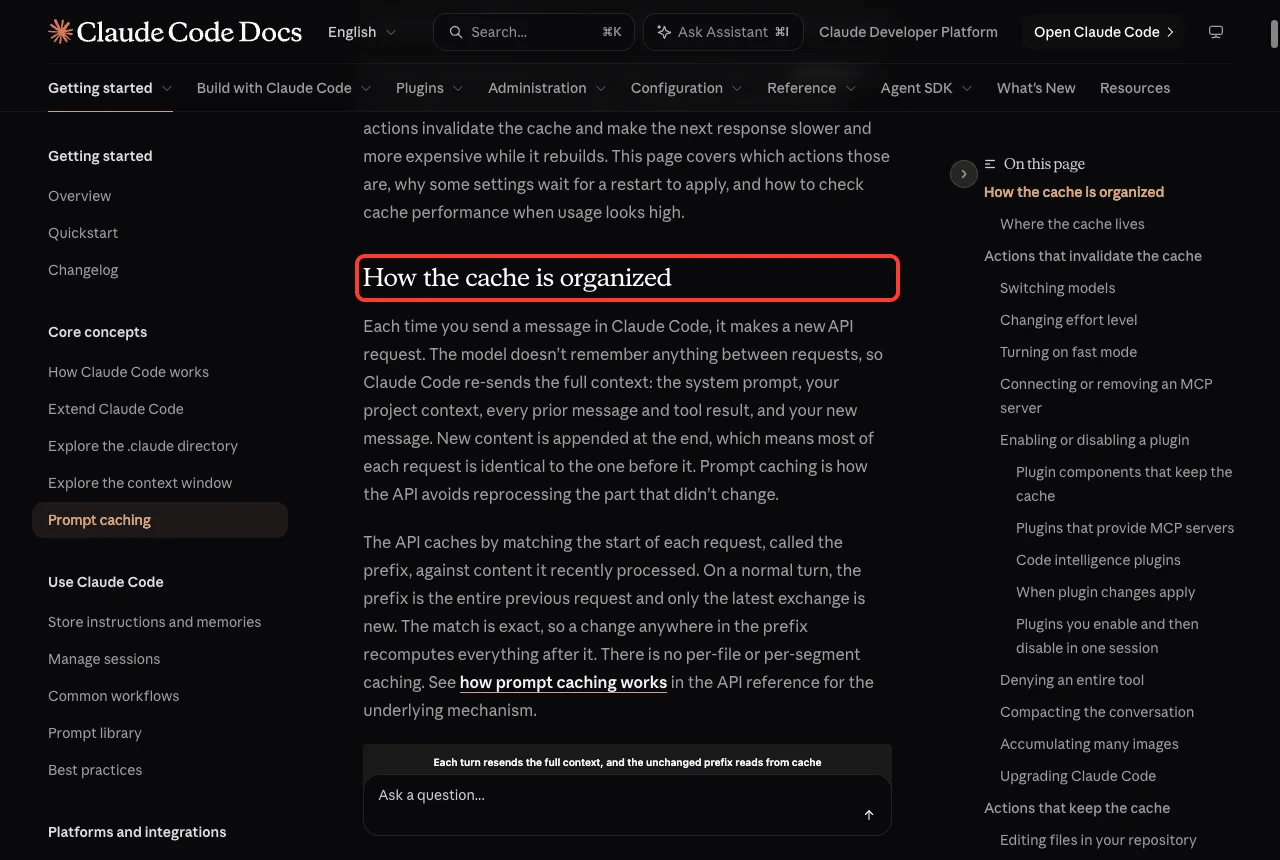Open Quickstart in the sidebar

pos(83,233)
